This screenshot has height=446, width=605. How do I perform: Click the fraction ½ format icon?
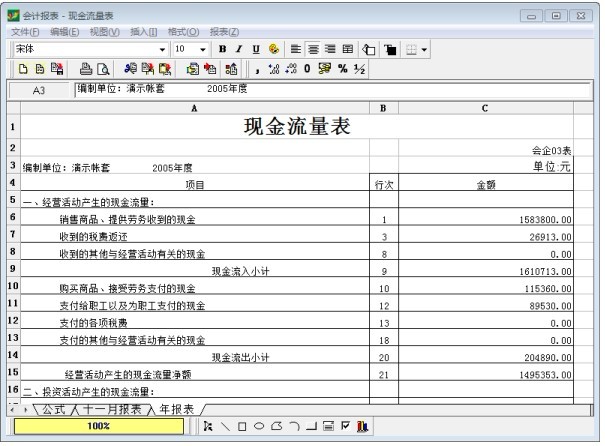(360, 69)
